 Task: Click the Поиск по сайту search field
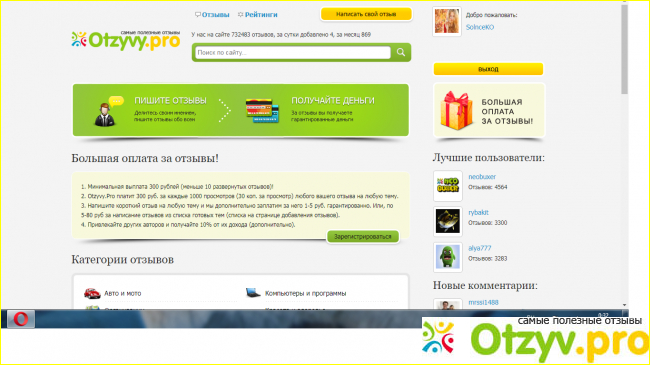tap(293, 52)
